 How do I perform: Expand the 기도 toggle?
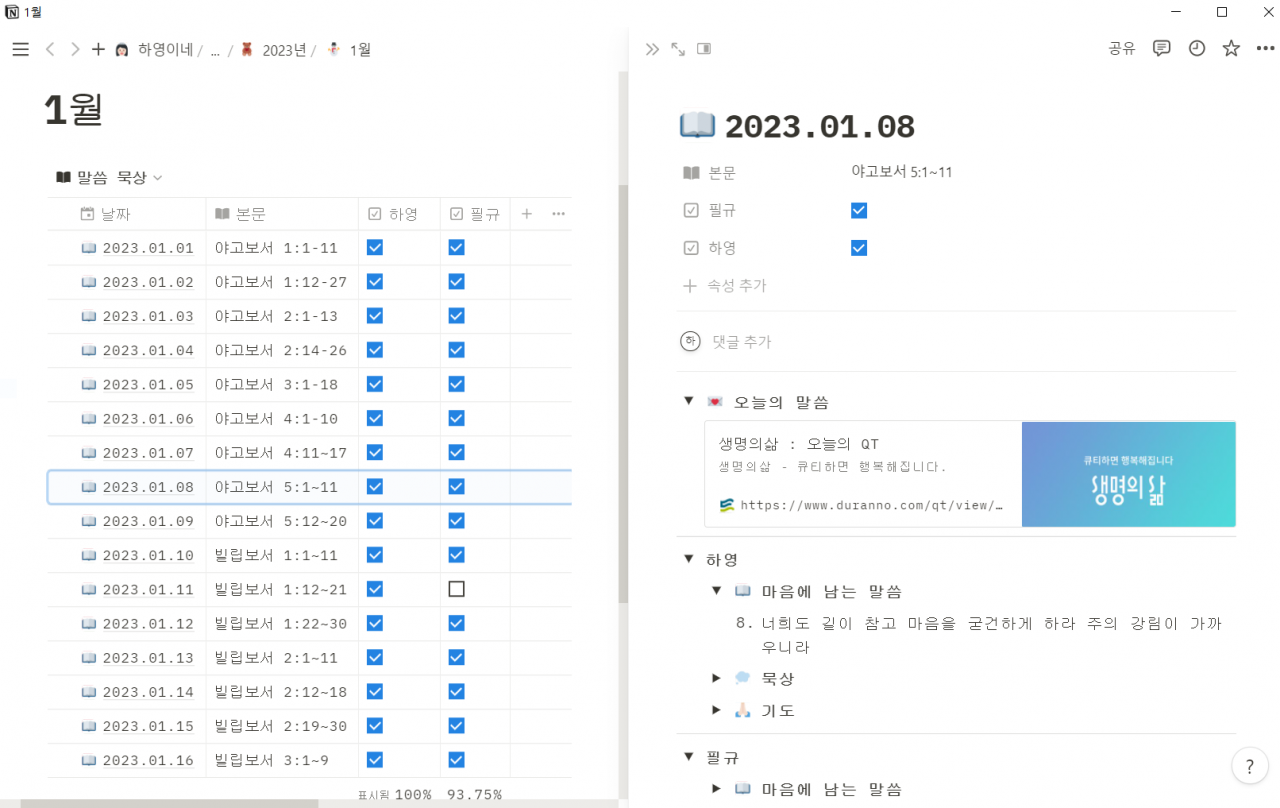point(716,710)
